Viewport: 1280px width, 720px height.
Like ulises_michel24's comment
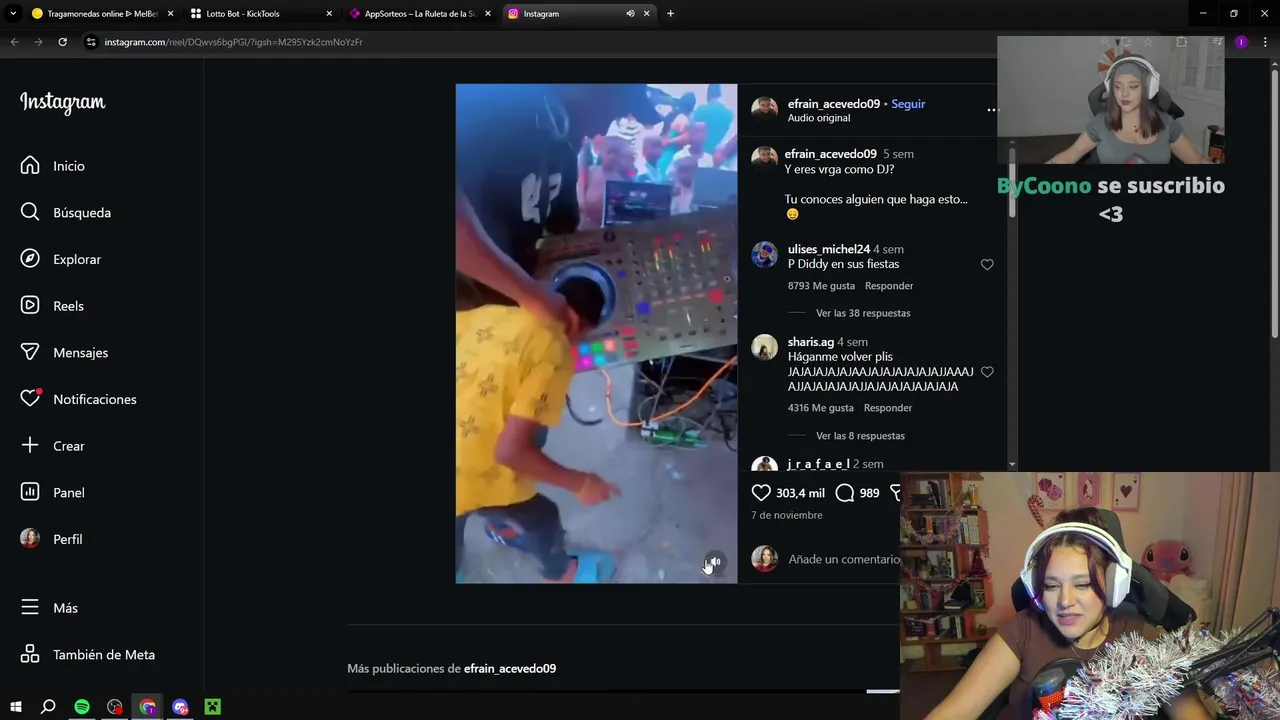987,265
